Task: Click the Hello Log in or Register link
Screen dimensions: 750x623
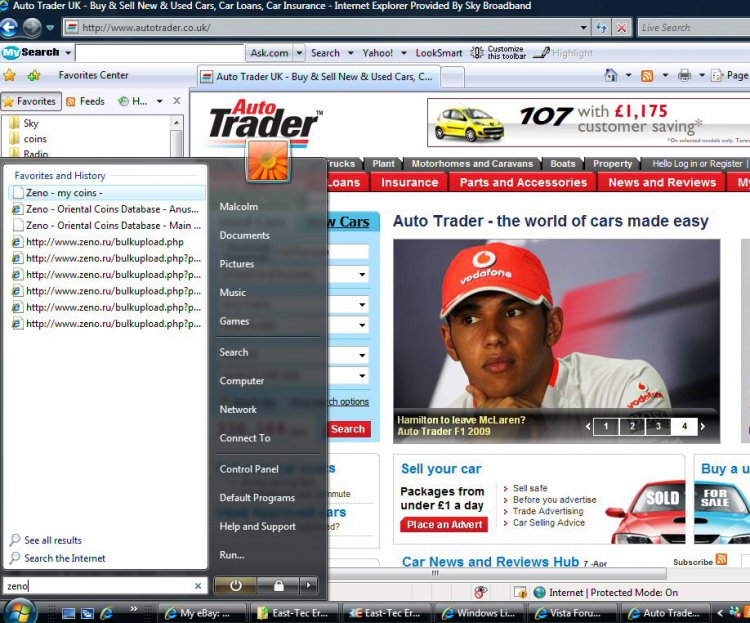Action: pos(697,164)
